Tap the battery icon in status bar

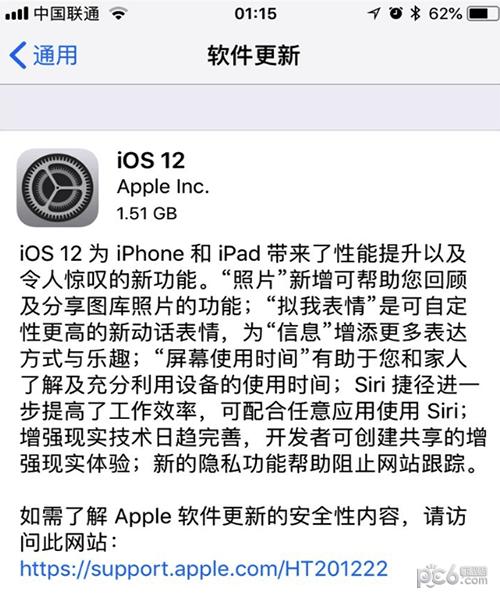point(483,14)
